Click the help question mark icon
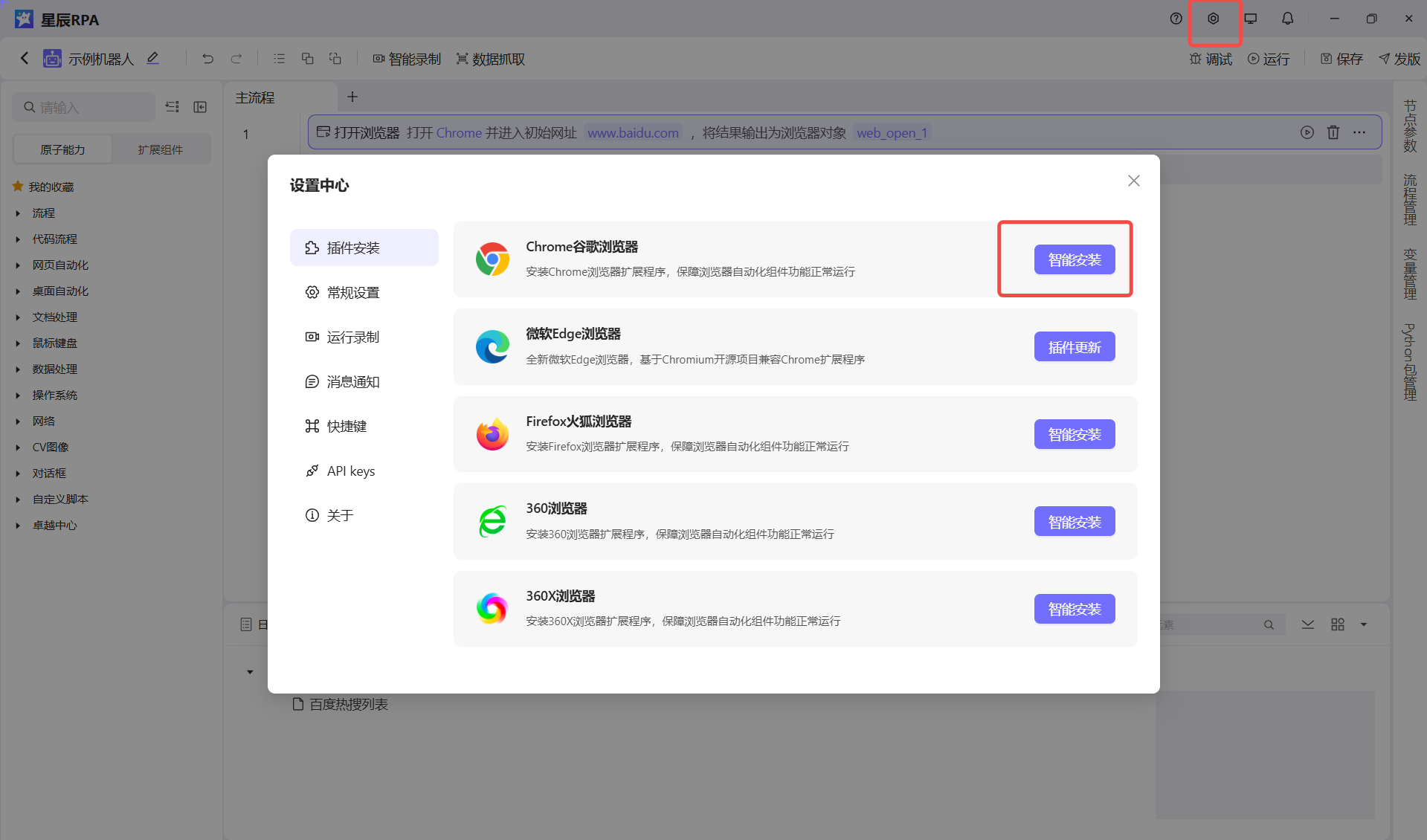This screenshot has width=1427, height=840. click(x=1176, y=19)
